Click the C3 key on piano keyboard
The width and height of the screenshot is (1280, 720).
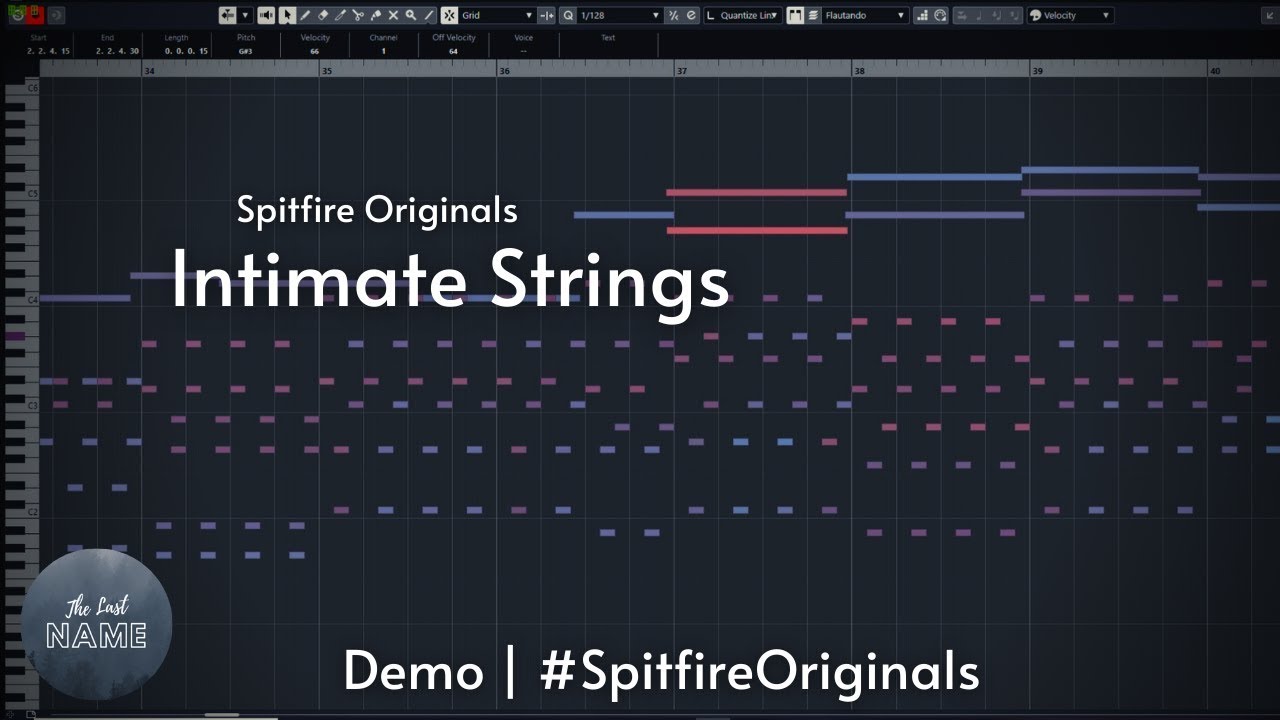(22, 406)
